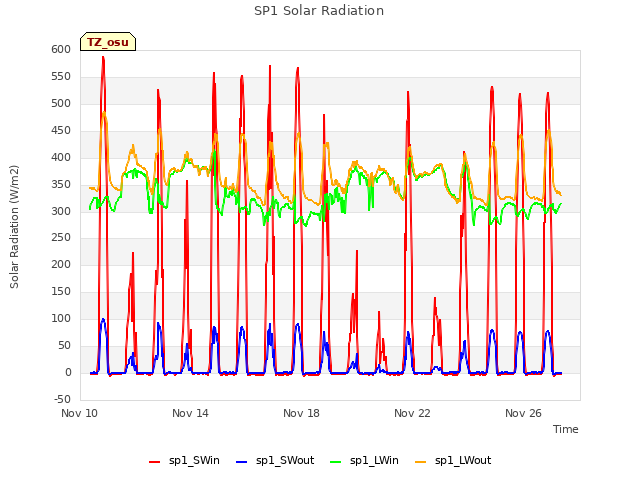Click the 500 y-axis tick label

click(61, 103)
